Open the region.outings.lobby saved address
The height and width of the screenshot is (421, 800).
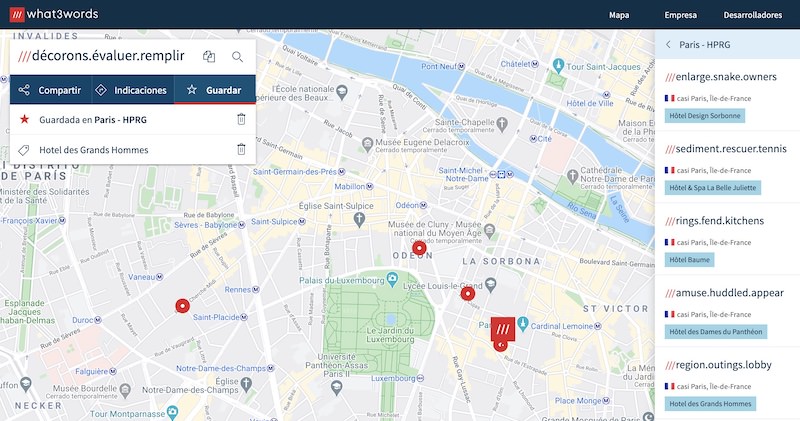[718, 365]
